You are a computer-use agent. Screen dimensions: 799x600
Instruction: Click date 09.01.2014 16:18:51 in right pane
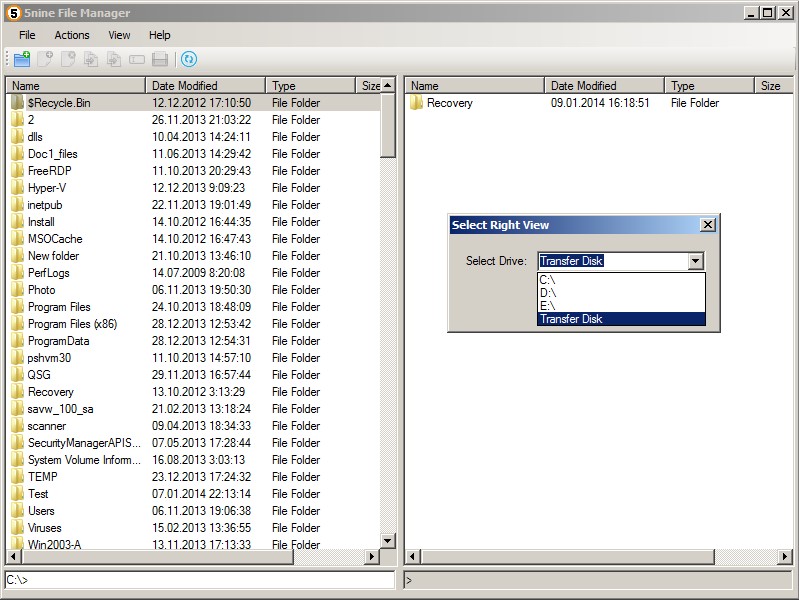[600, 103]
